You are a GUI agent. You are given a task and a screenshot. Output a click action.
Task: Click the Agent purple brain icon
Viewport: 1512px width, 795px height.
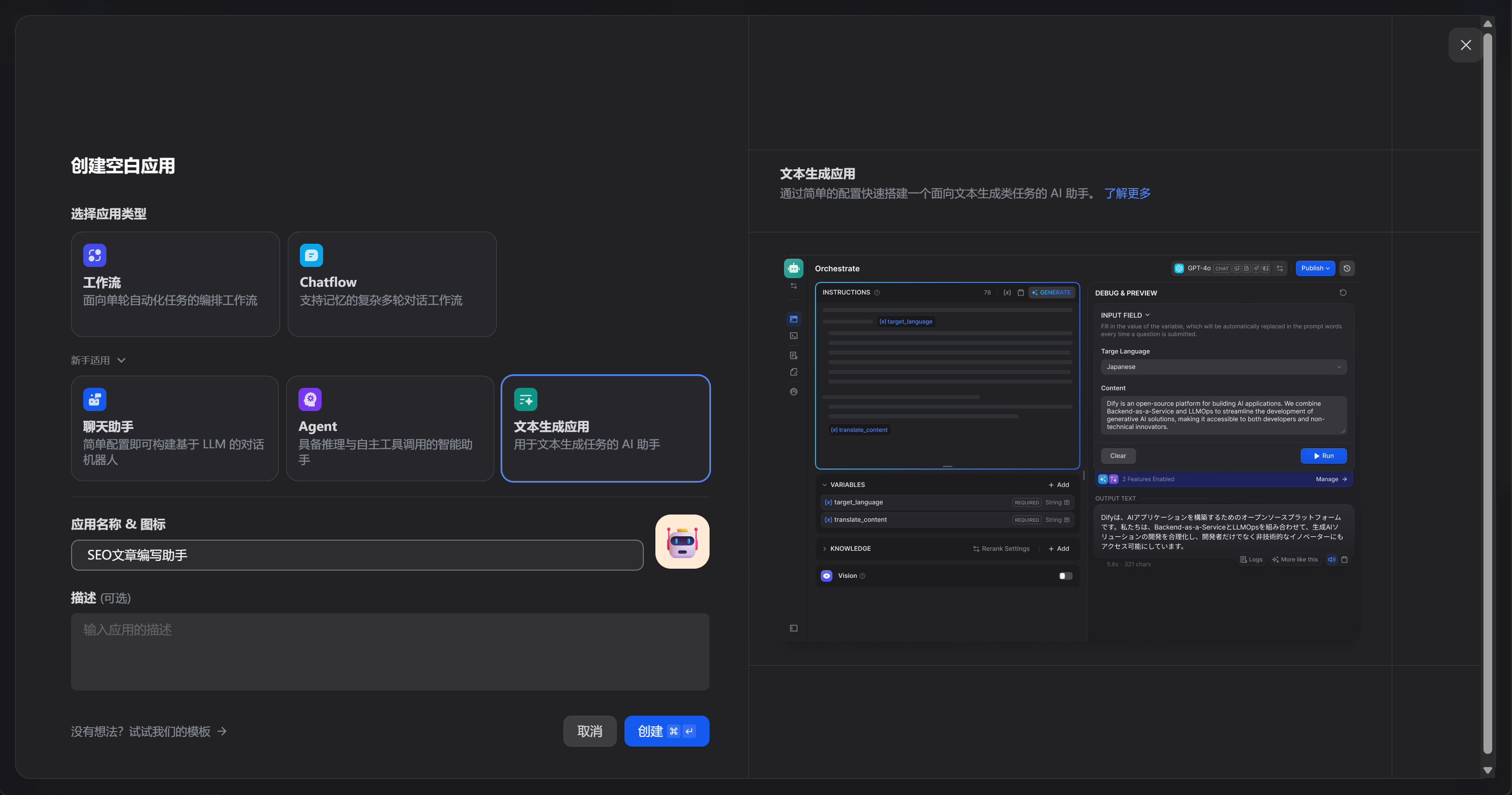point(310,399)
